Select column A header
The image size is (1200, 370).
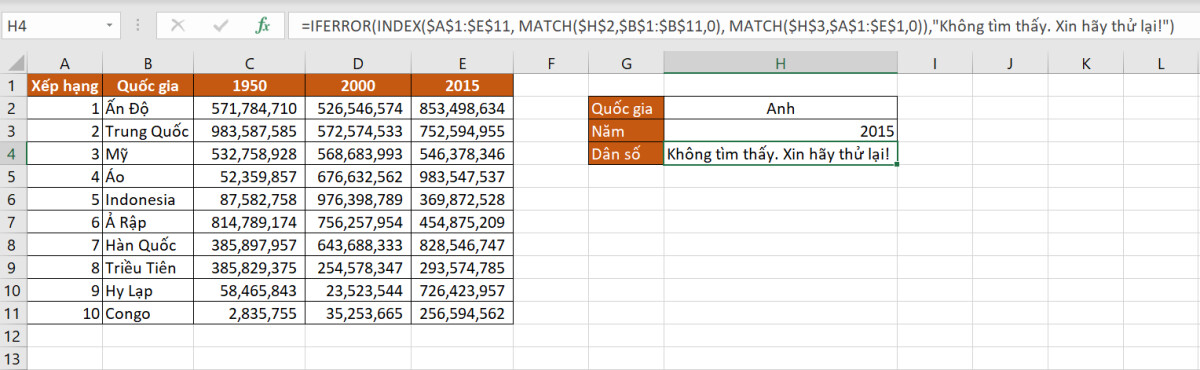65,64
